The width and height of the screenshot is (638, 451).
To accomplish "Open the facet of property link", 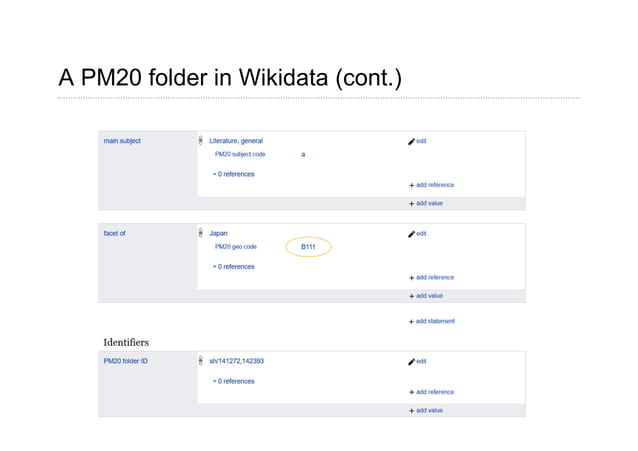I will (114, 233).
